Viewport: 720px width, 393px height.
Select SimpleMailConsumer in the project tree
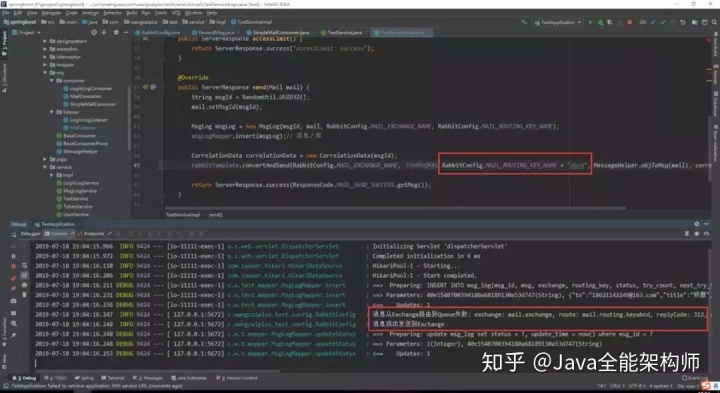point(90,104)
